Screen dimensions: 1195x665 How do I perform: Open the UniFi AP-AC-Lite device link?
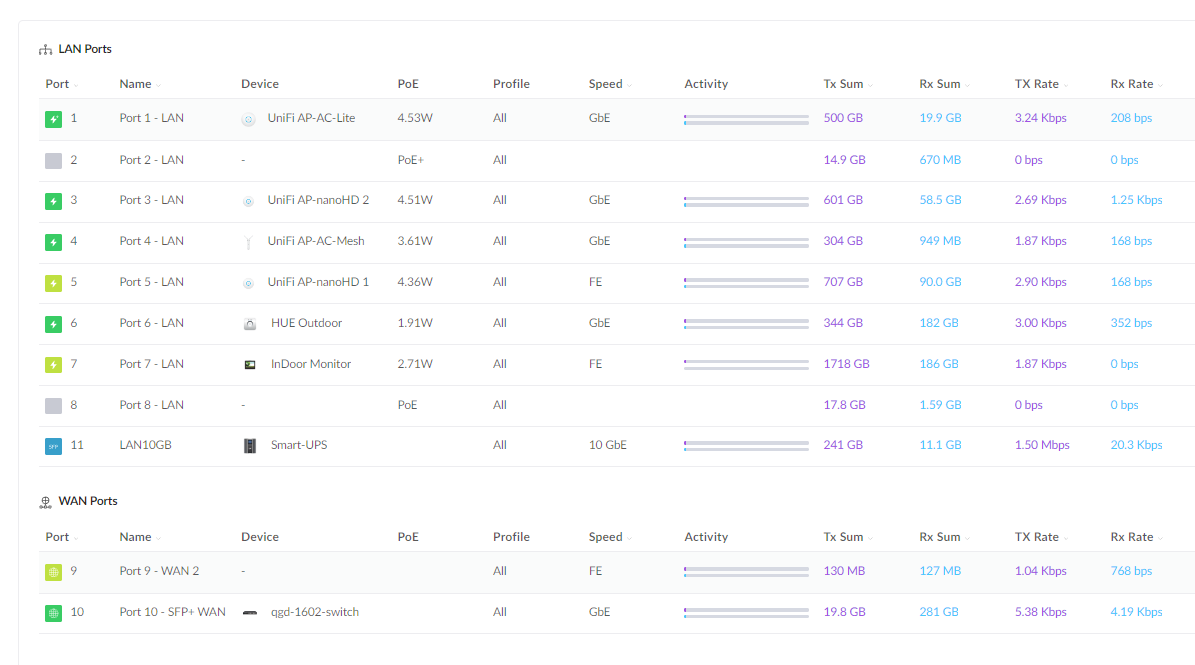pyautogui.click(x=311, y=118)
